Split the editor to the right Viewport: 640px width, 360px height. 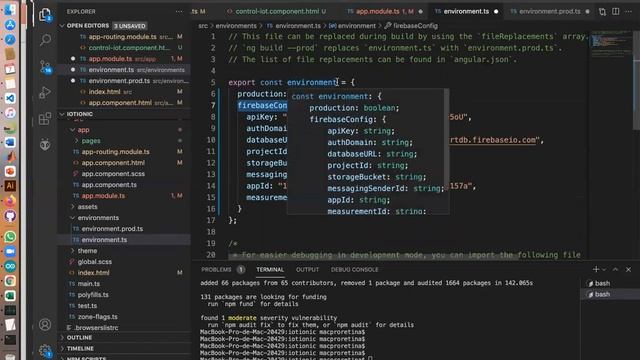point(616,11)
